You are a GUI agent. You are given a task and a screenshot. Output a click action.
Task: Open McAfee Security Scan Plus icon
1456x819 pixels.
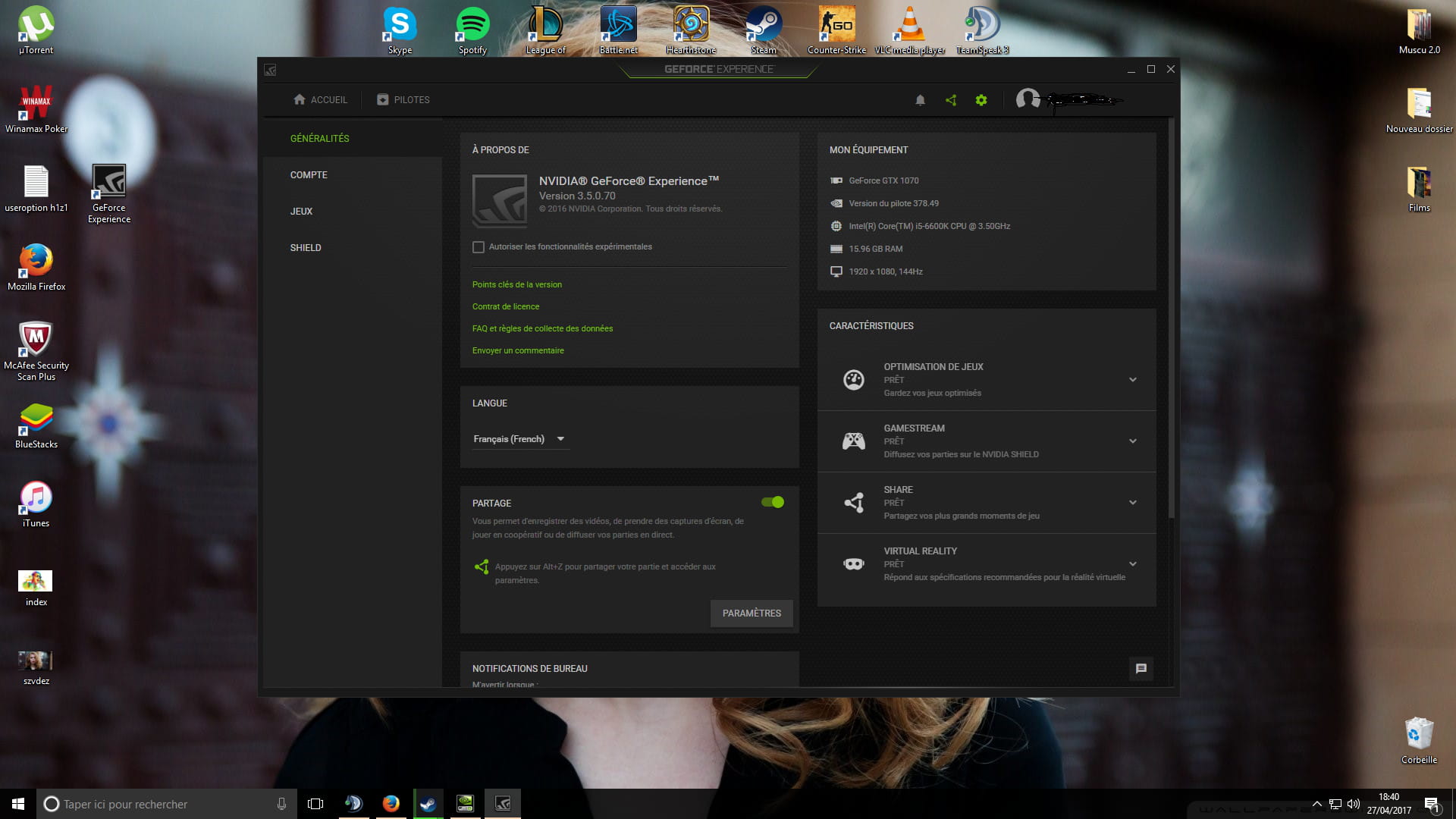click(36, 351)
